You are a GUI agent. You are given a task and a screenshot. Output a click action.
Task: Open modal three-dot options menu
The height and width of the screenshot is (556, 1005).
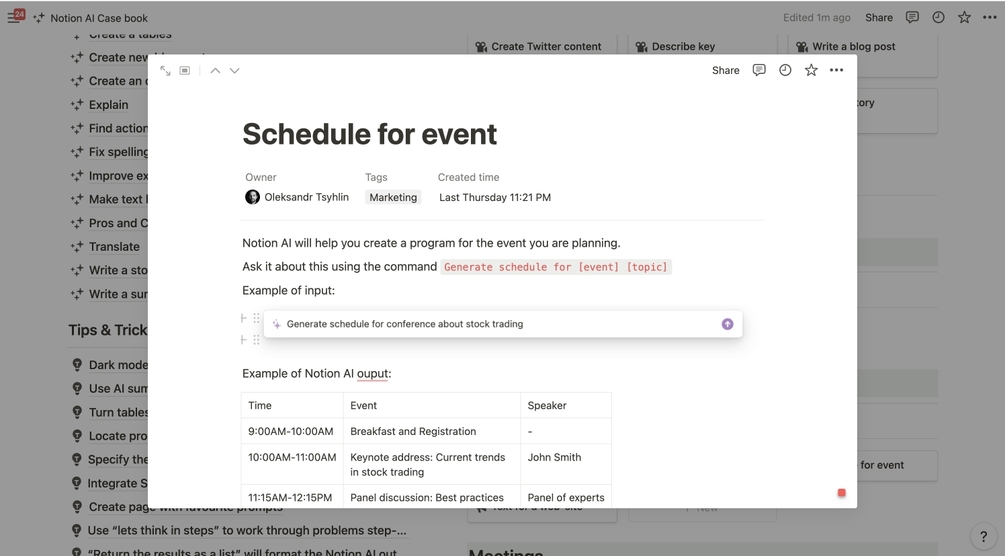click(836, 70)
